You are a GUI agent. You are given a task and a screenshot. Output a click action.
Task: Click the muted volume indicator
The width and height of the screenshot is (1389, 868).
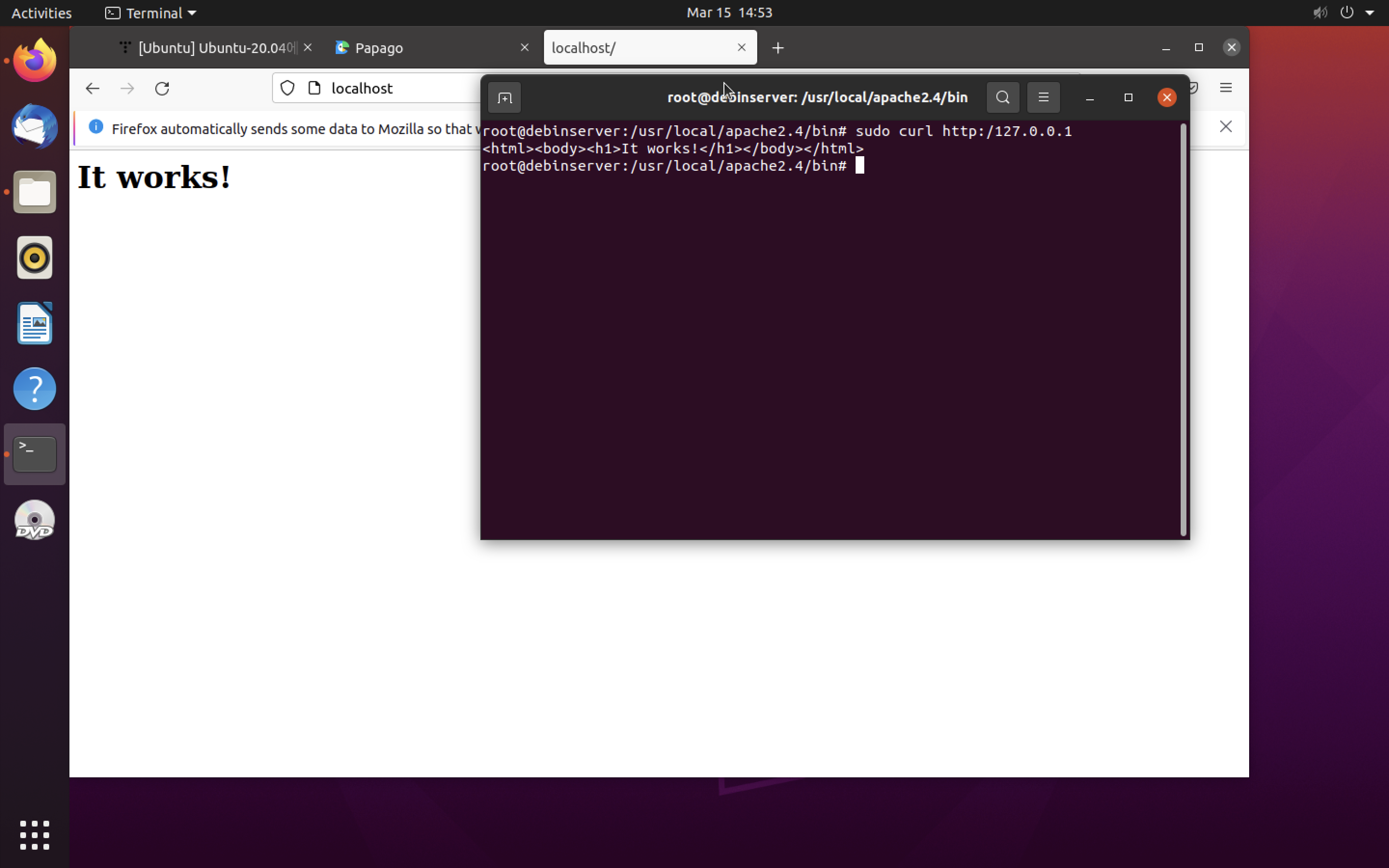click(x=1320, y=13)
